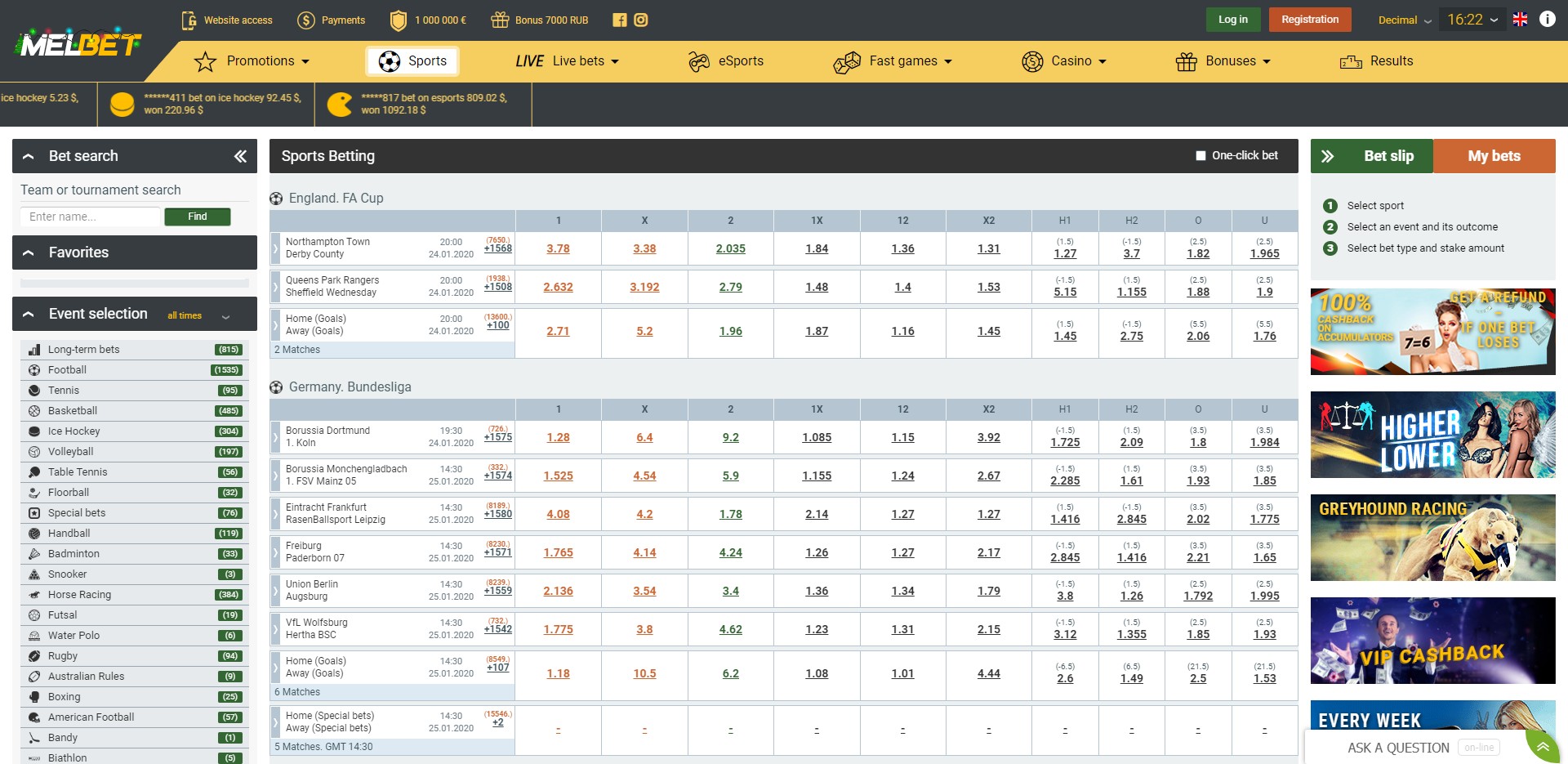Viewport: 1568px width, 764px height.
Task: Select the UK flag language icon
Action: [1520, 20]
